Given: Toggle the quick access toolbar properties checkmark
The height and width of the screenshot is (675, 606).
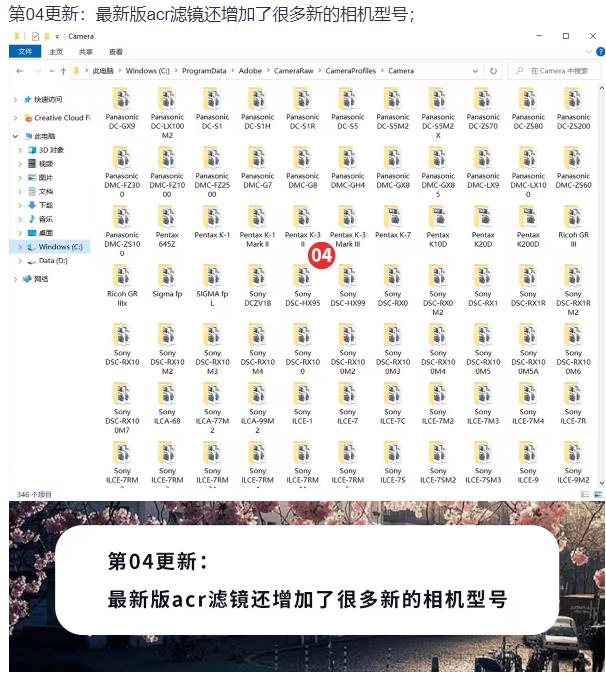Looking at the screenshot, I should point(35,36).
